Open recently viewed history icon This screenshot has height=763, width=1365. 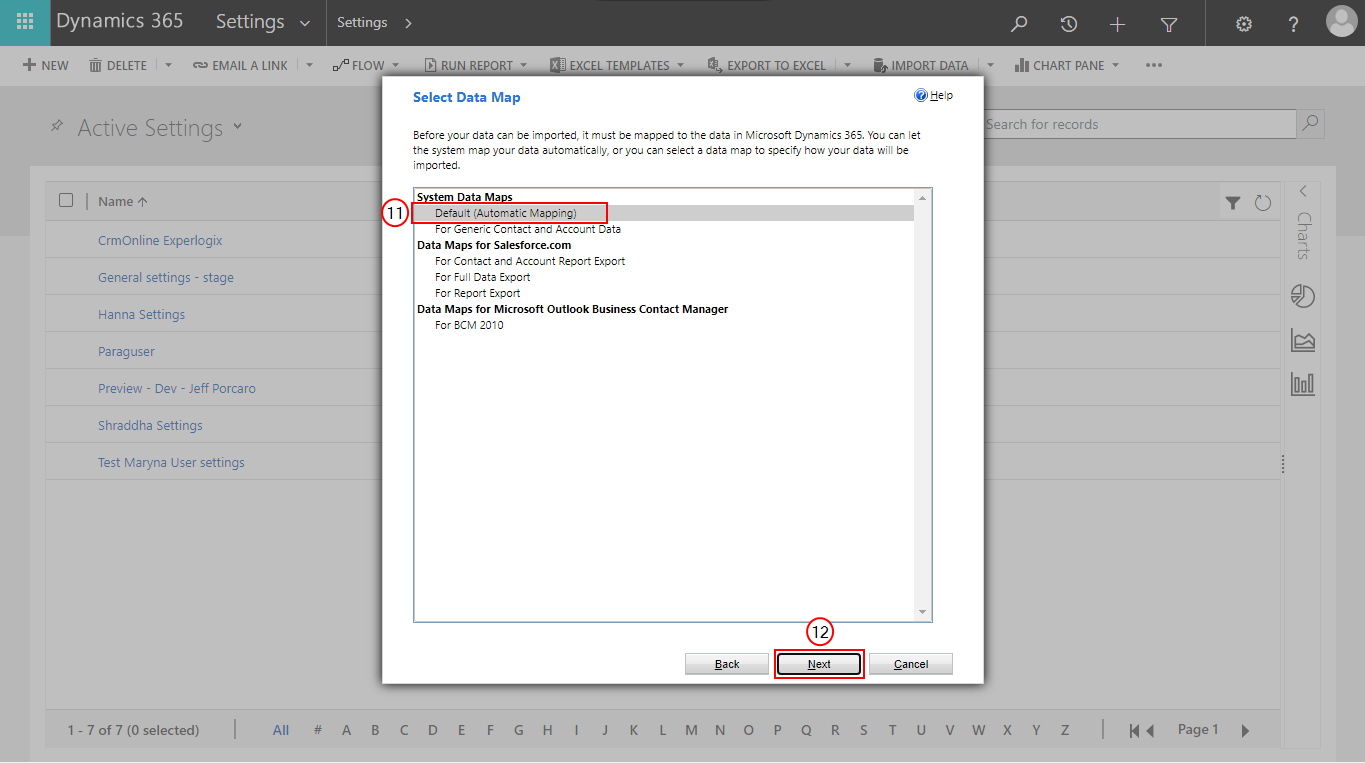(1069, 24)
